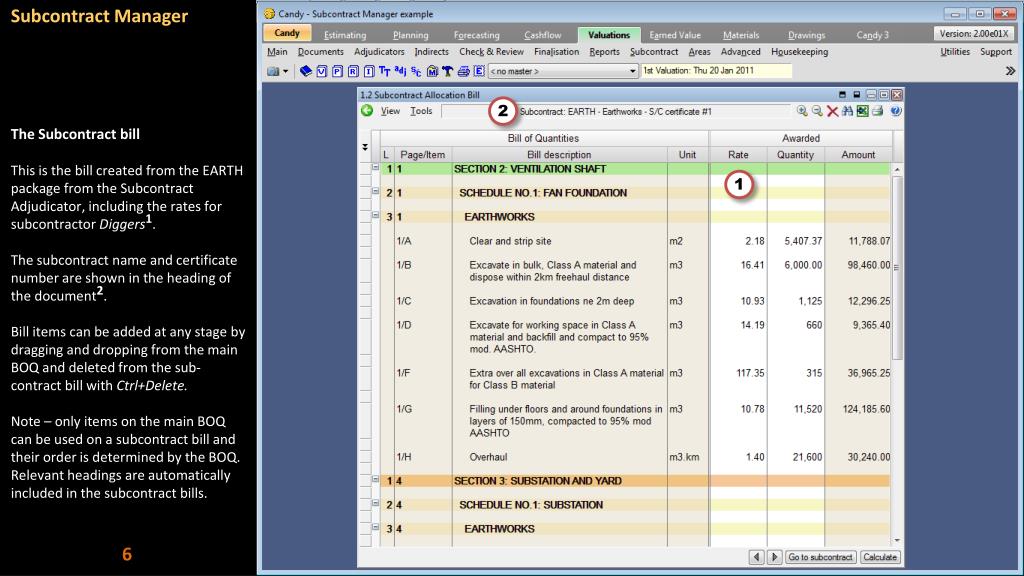The image size is (1024, 576).
Task: Click the toolbar overflow chevron at far right
Action: coord(1010,71)
